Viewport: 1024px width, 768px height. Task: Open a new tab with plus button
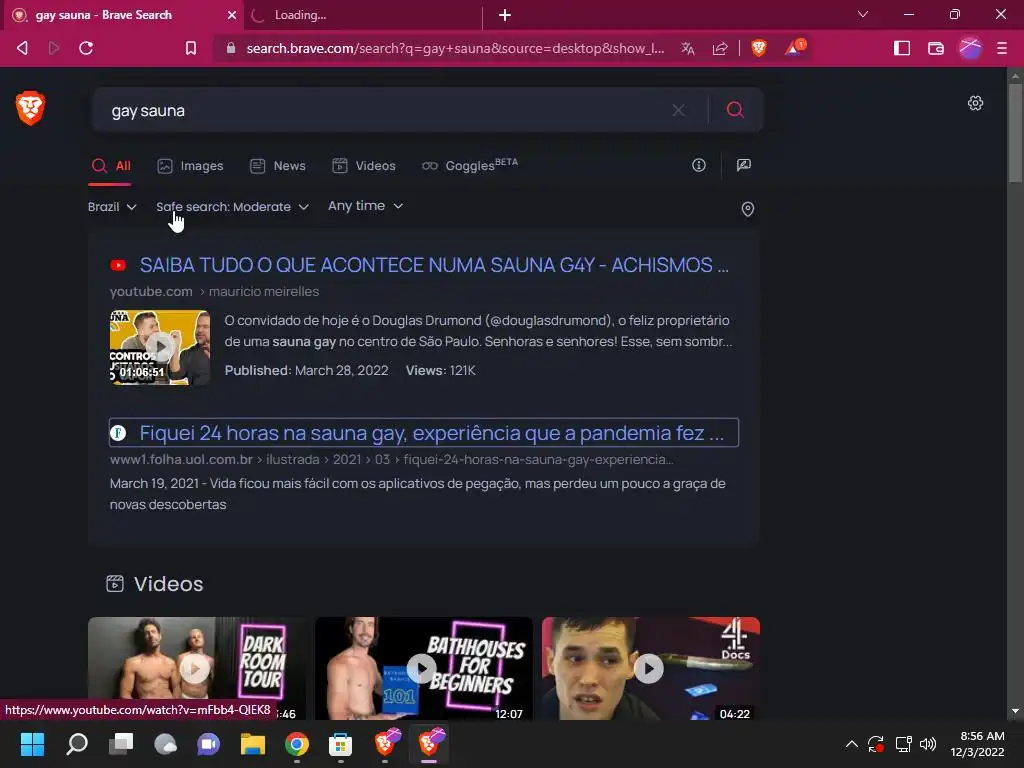505,15
